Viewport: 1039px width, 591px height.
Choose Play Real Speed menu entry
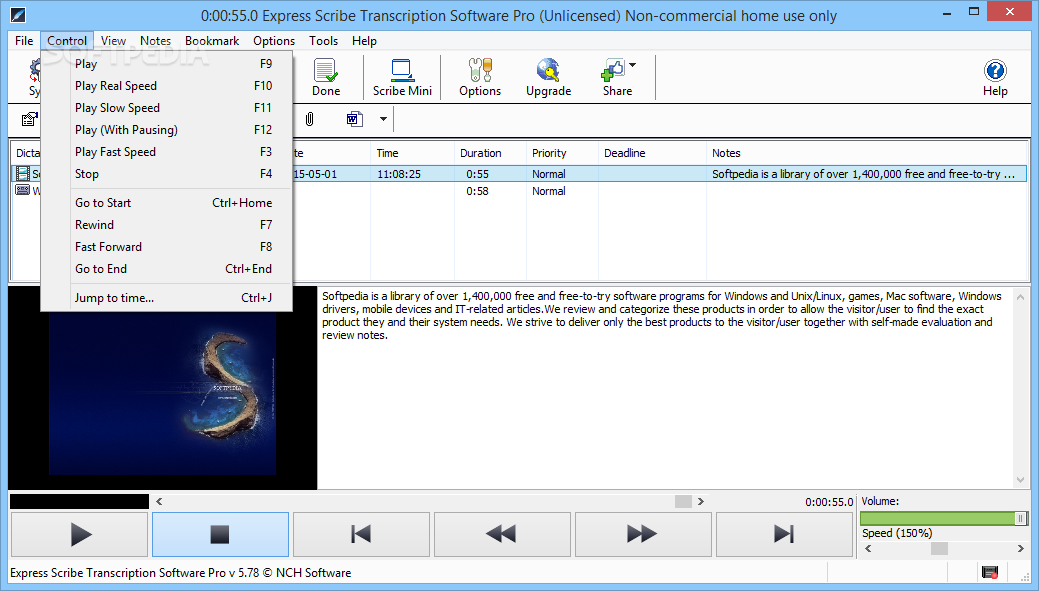coord(166,85)
